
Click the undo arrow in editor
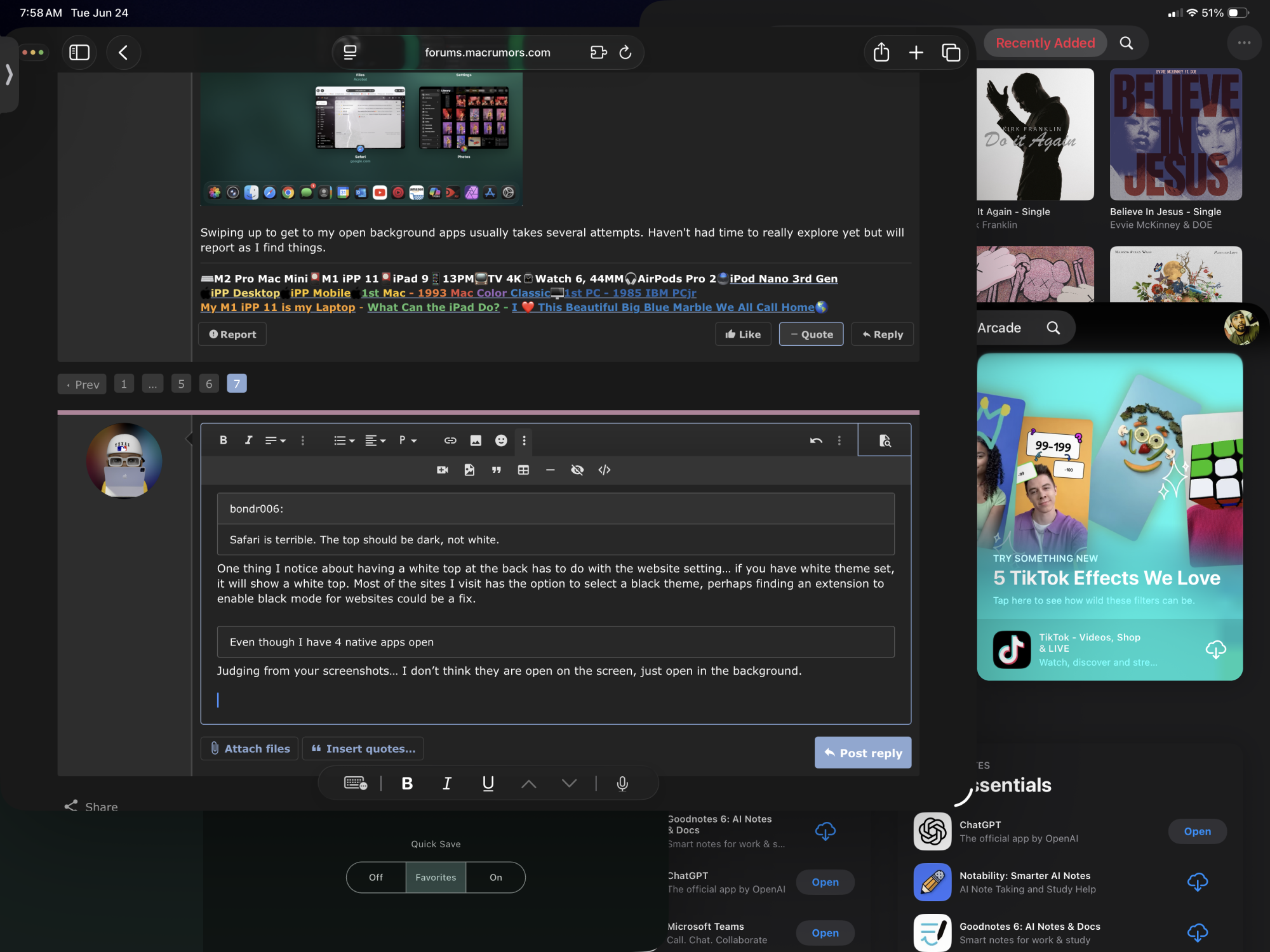click(816, 440)
